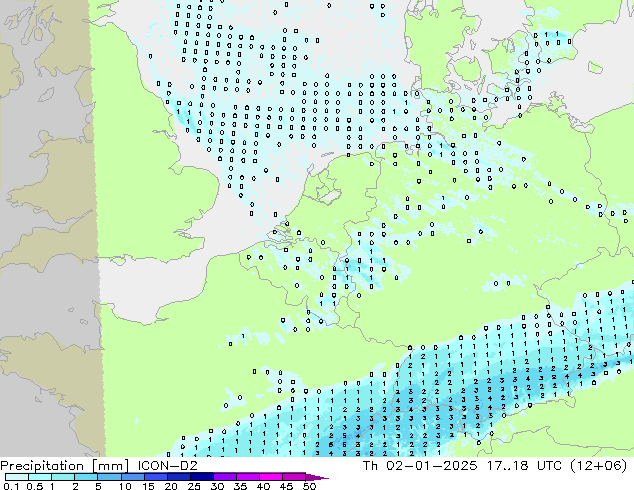The height and width of the screenshot is (490, 634).
Task: Click the '25' legend scale value
Action: (194, 486)
